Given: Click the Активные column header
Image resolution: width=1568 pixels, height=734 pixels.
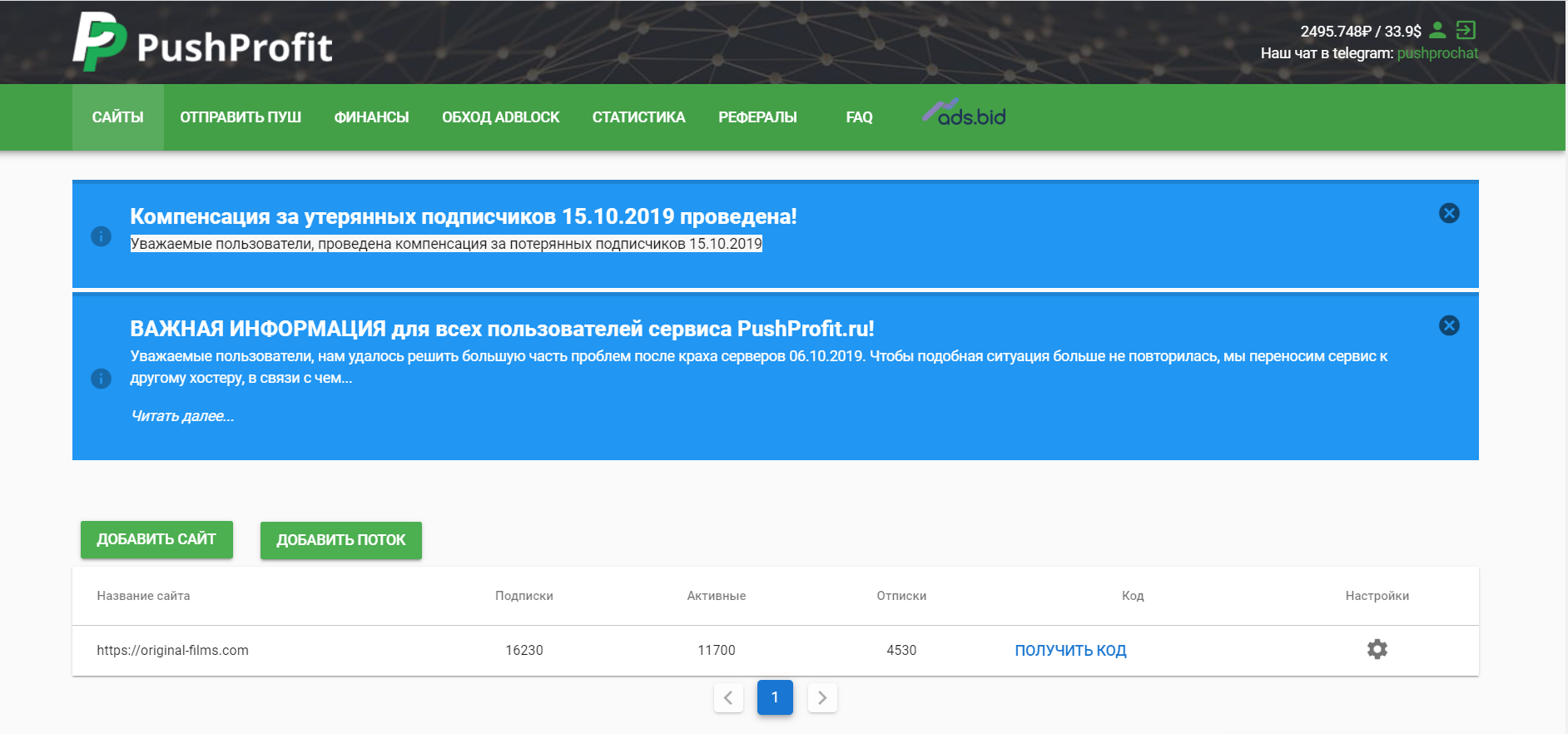Looking at the screenshot, I should (717, 596).
